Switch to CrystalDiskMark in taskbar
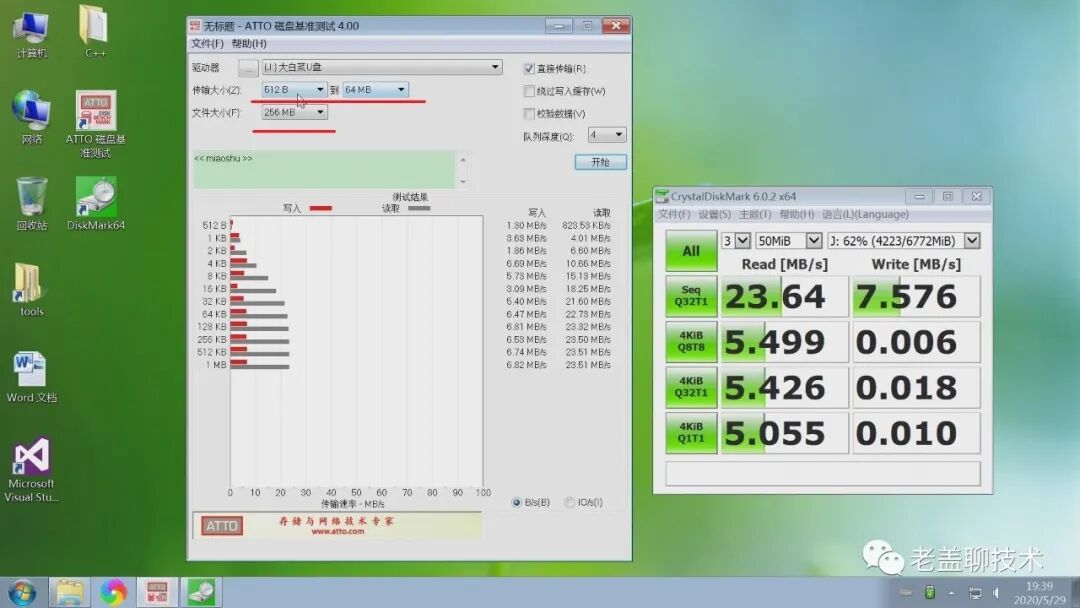The width and height of the screenshot is (1080, 608). pyautogui.click(x=200, y=592)
